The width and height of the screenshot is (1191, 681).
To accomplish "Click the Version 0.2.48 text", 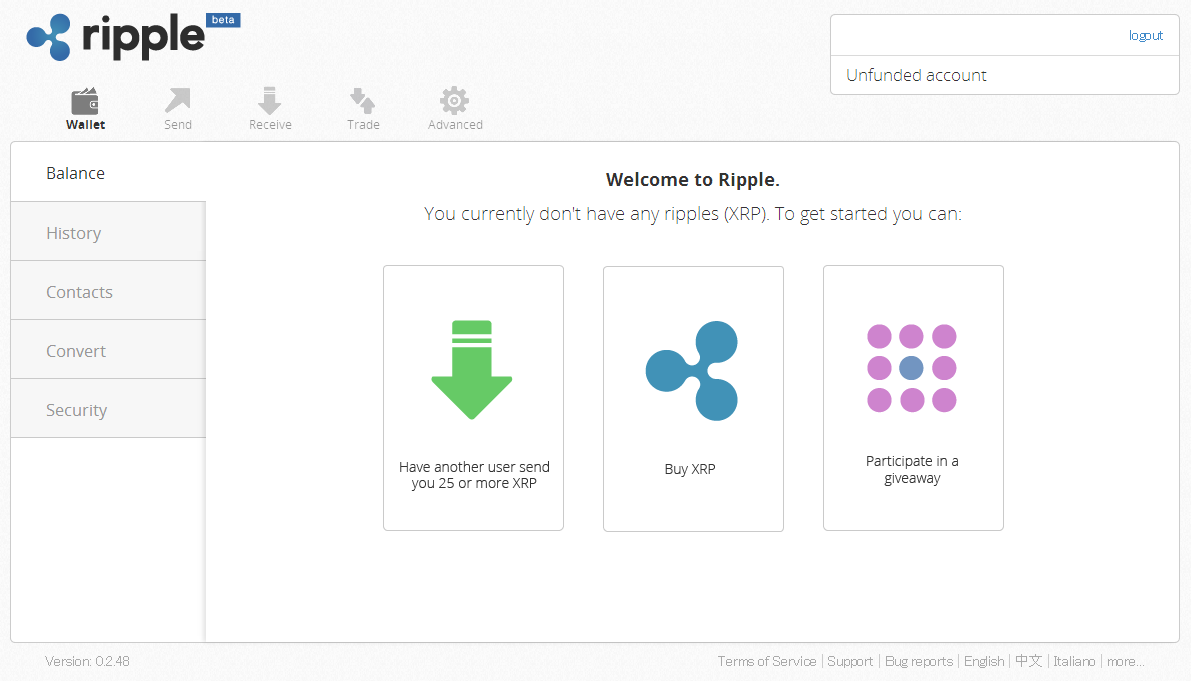I will [x=87, y=661].
